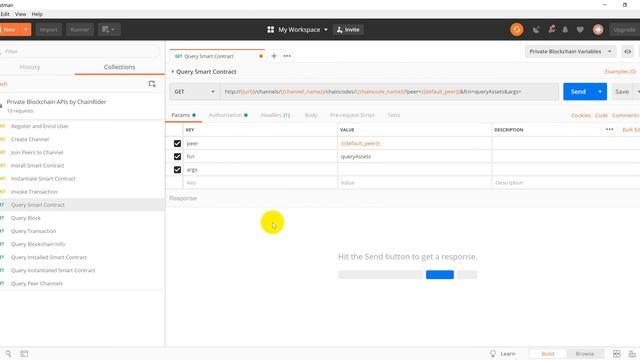Image resolution: width=640 pixels, height=360 pixels.
Task: Switch to Build mode toggle
Action: coord(547,353)
